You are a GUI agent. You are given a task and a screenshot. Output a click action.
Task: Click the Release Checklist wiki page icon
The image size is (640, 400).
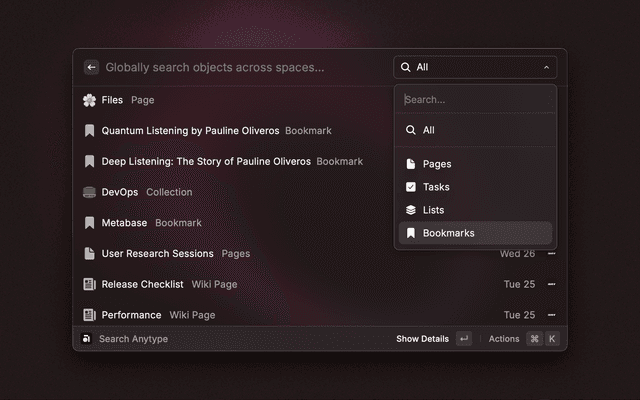click(89, 284)
